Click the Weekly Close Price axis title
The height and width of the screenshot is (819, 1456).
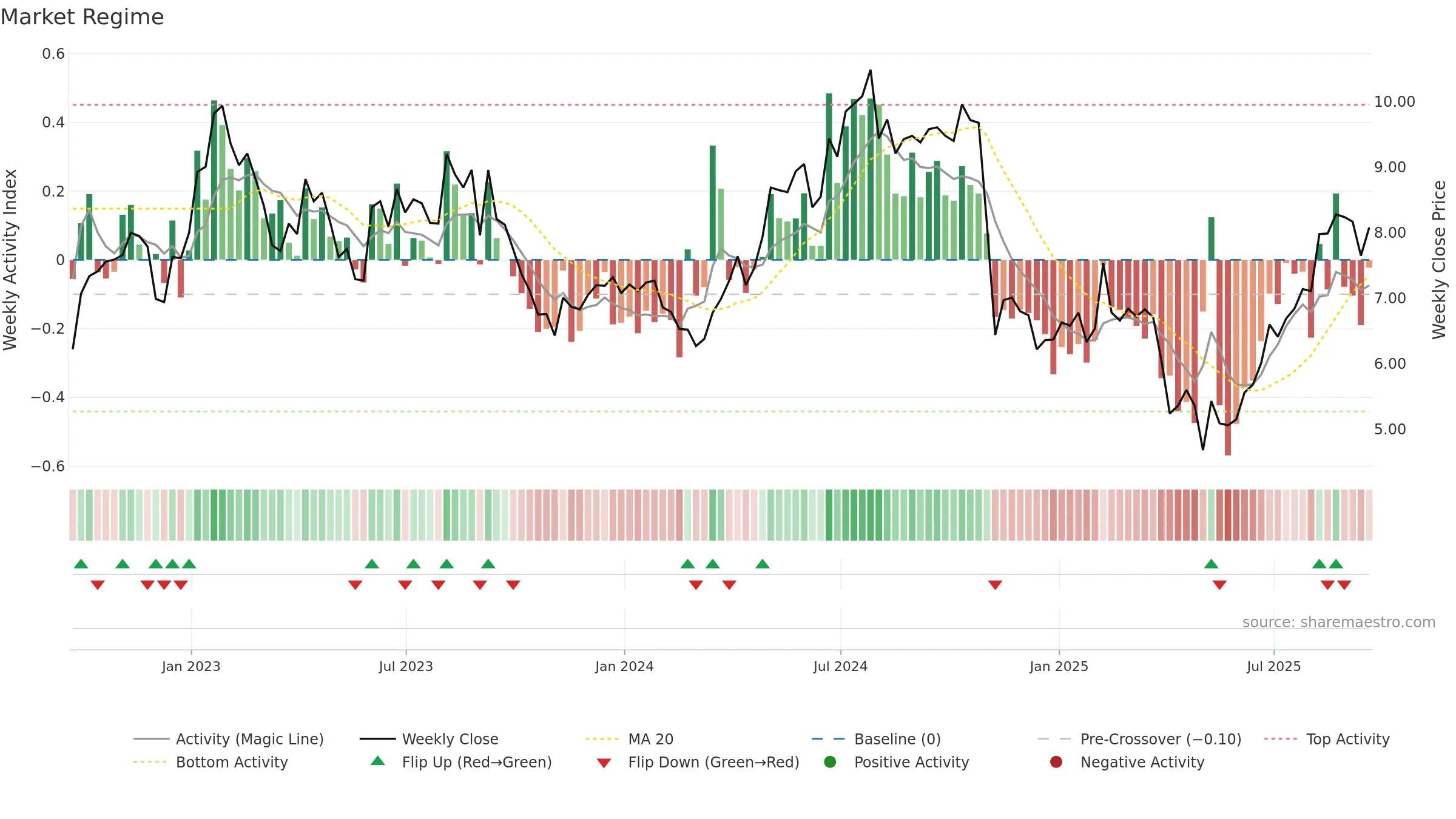point(1439,260)
